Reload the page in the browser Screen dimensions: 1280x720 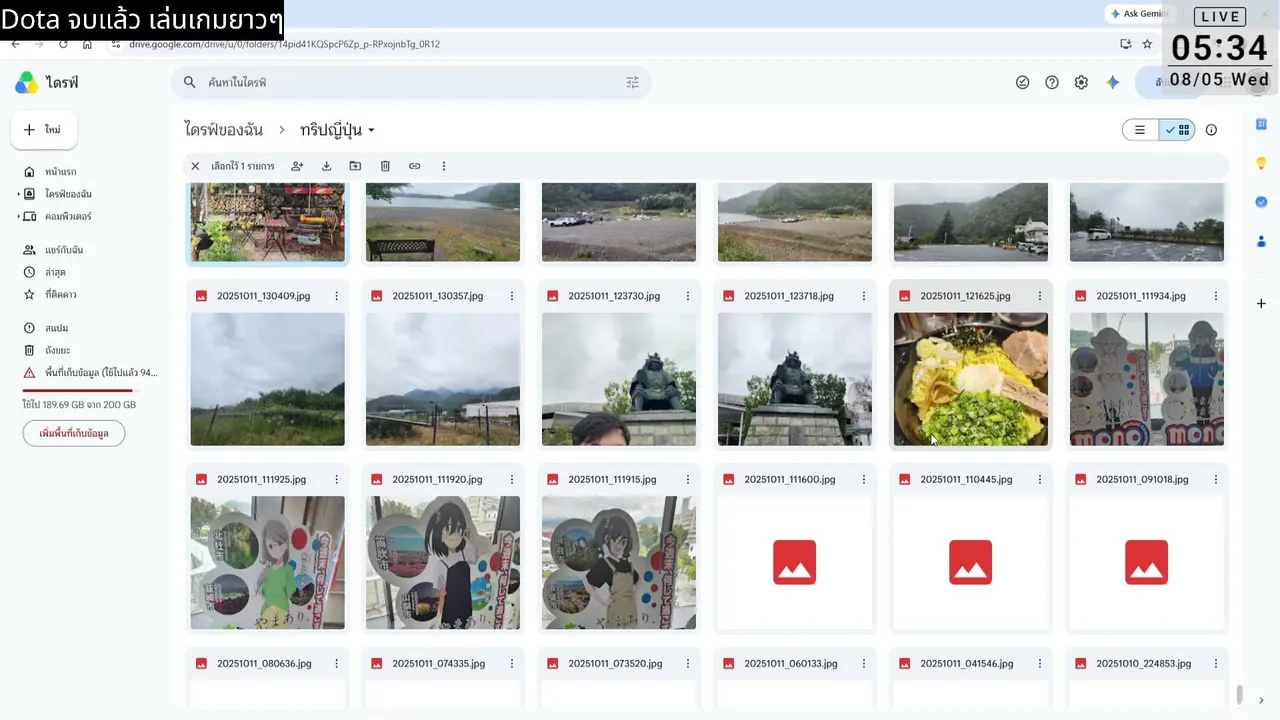(x=63, y=44)
